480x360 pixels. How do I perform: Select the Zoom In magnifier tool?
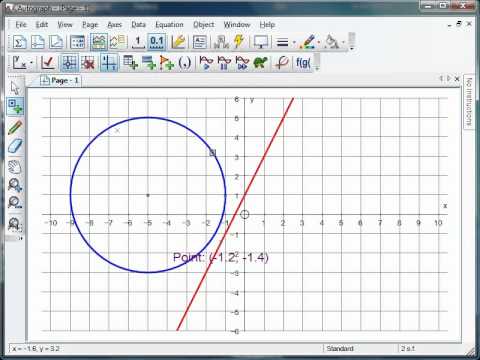click(x=15, y=185)
